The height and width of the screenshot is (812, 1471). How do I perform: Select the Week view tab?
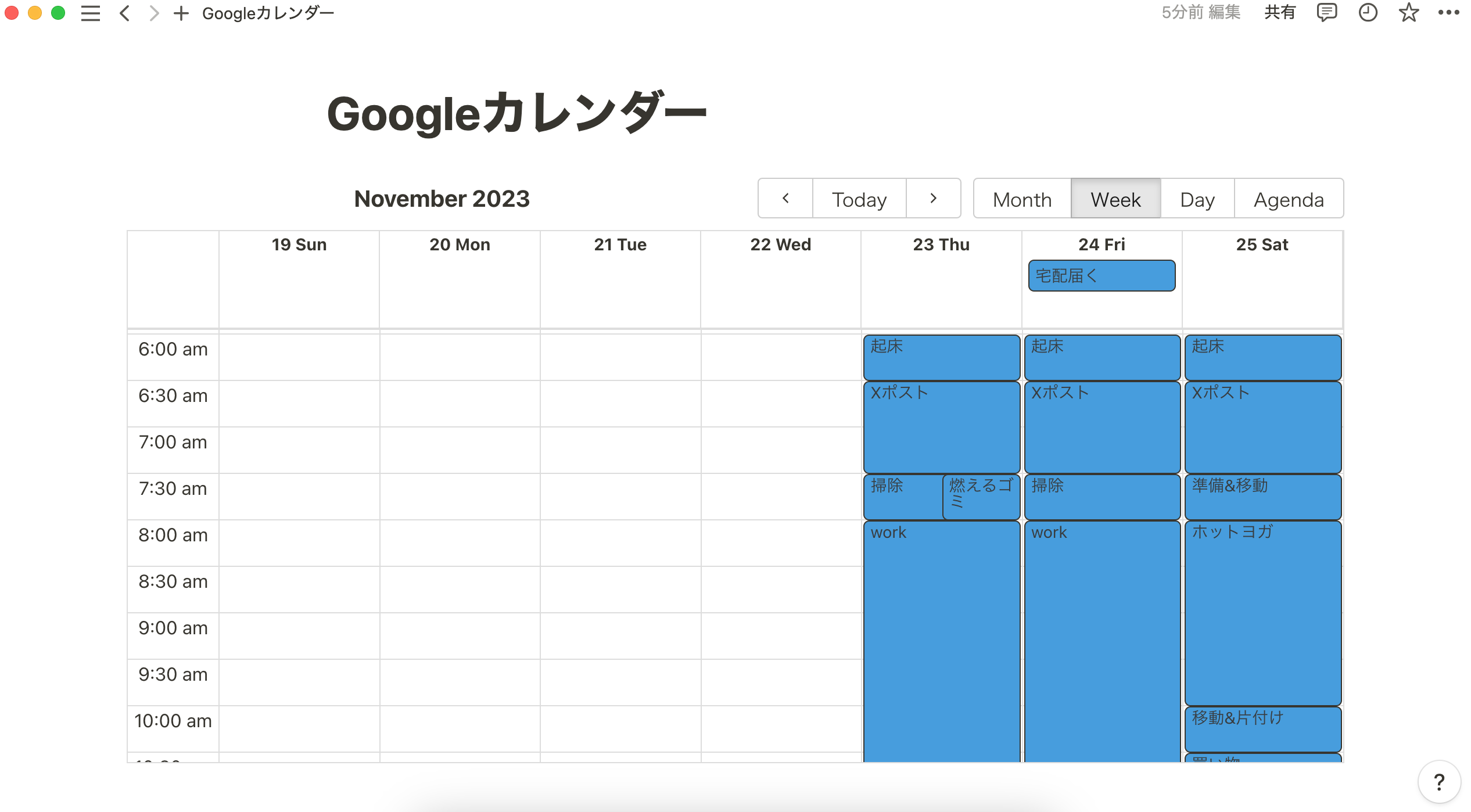(1115, 199)
